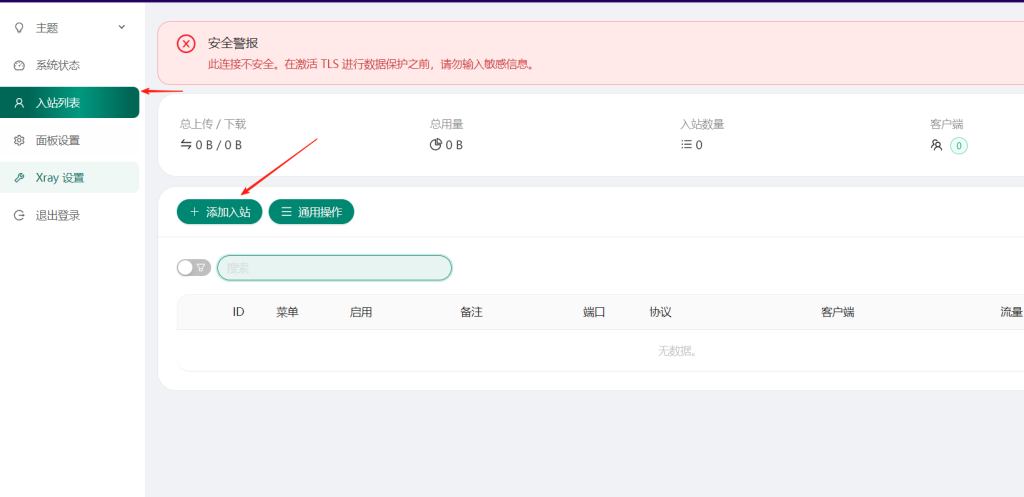
Task: Focus the 搜索 search input field
Action: [x=334, y=268]
